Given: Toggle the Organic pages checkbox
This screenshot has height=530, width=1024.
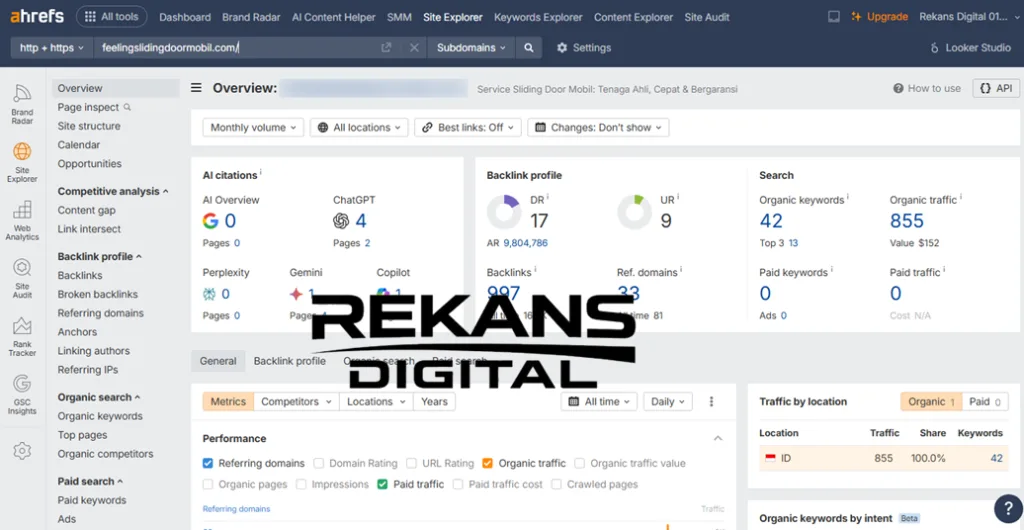Looking at the screenshot, I should coord(208,484).
